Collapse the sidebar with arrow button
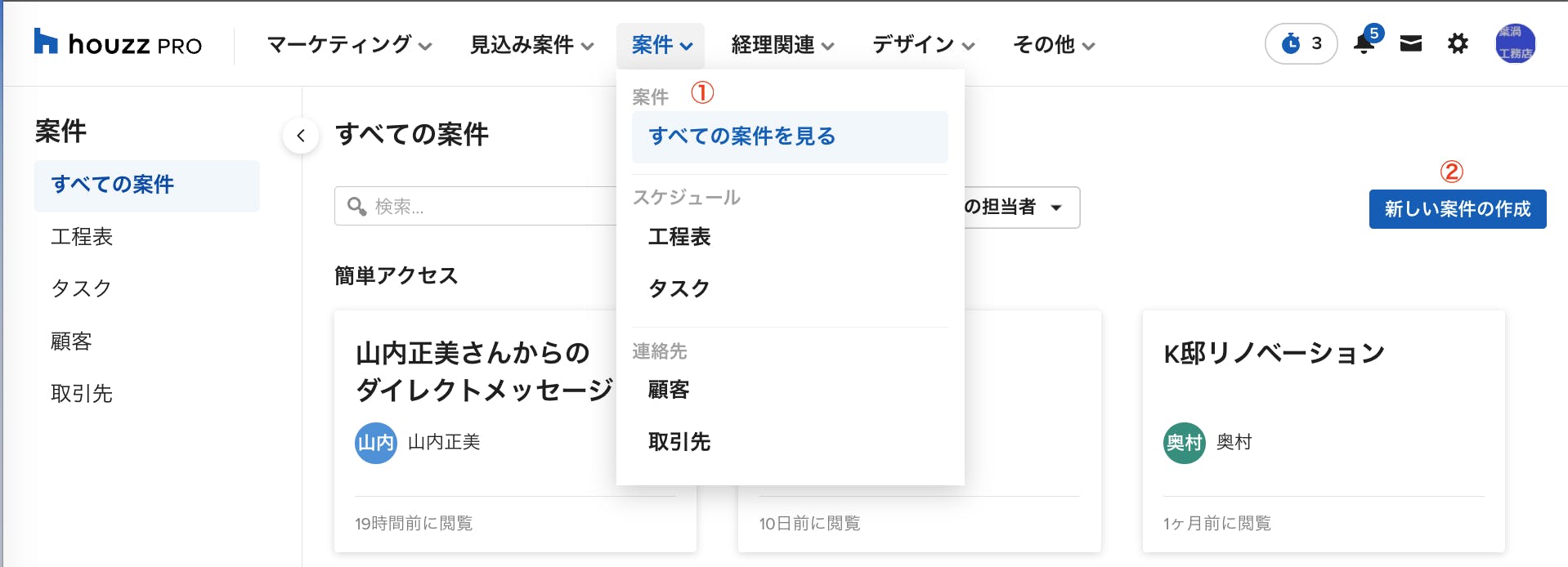This screenshot has width=1568, height=567. [x=301, y=136]
